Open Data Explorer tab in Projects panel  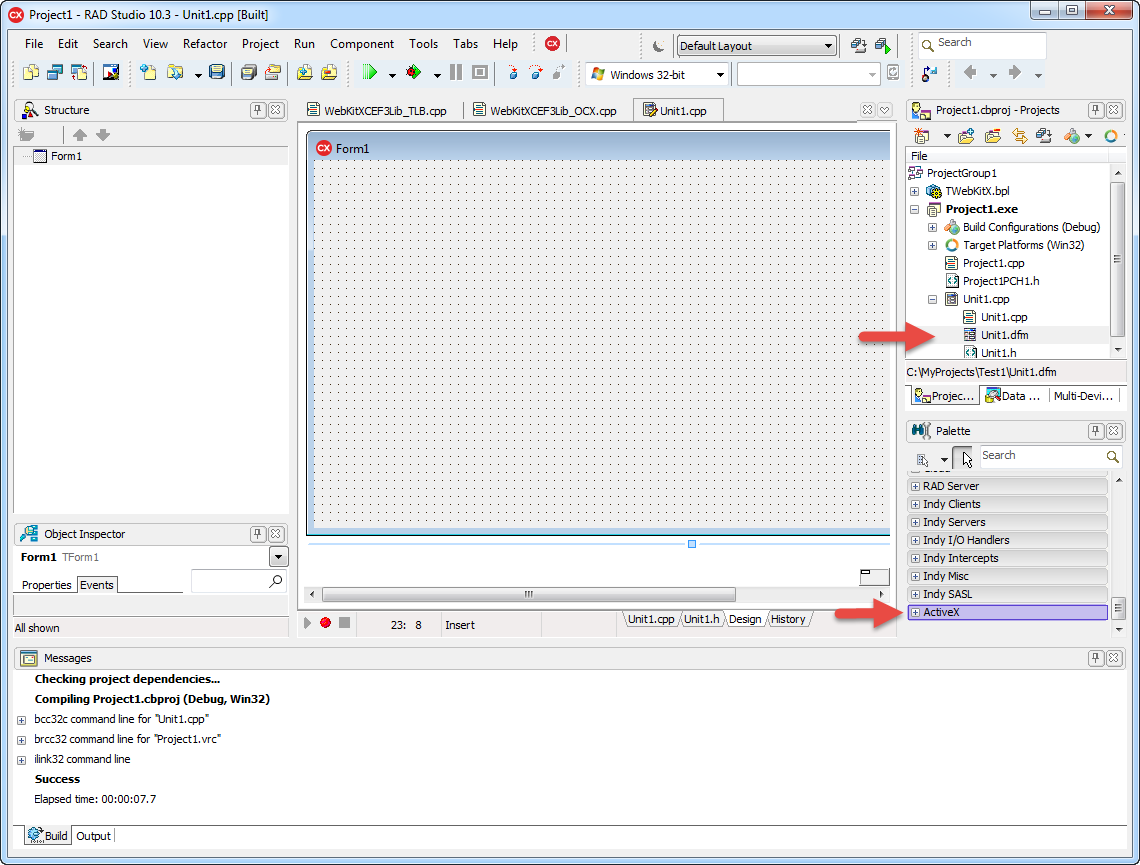click(x=1013, y=395)
